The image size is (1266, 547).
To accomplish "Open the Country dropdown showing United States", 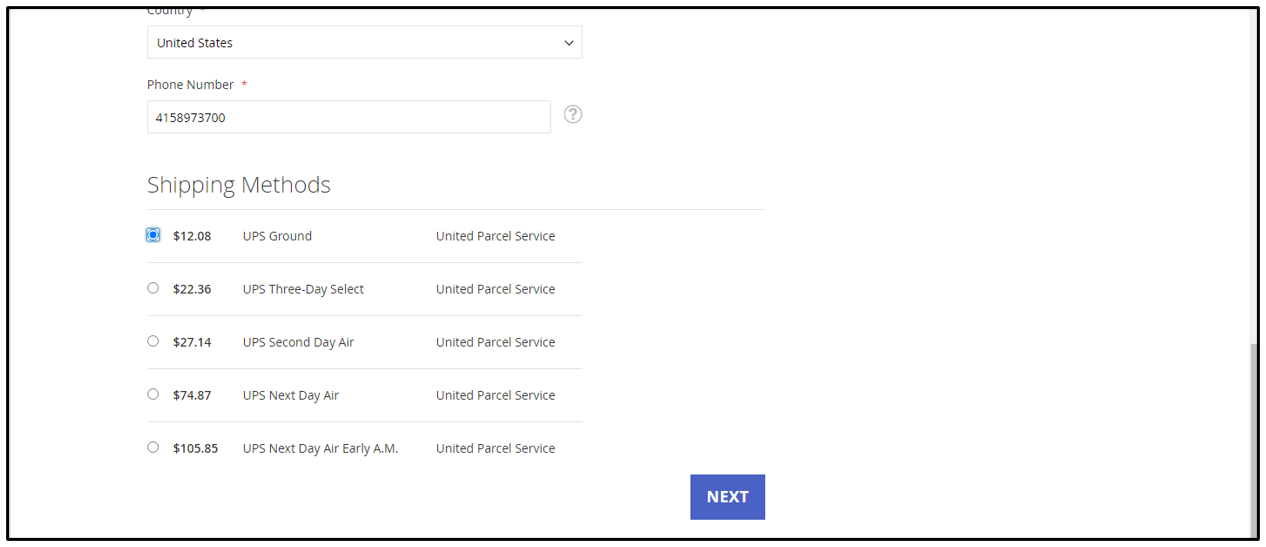I will pos(365,42).
